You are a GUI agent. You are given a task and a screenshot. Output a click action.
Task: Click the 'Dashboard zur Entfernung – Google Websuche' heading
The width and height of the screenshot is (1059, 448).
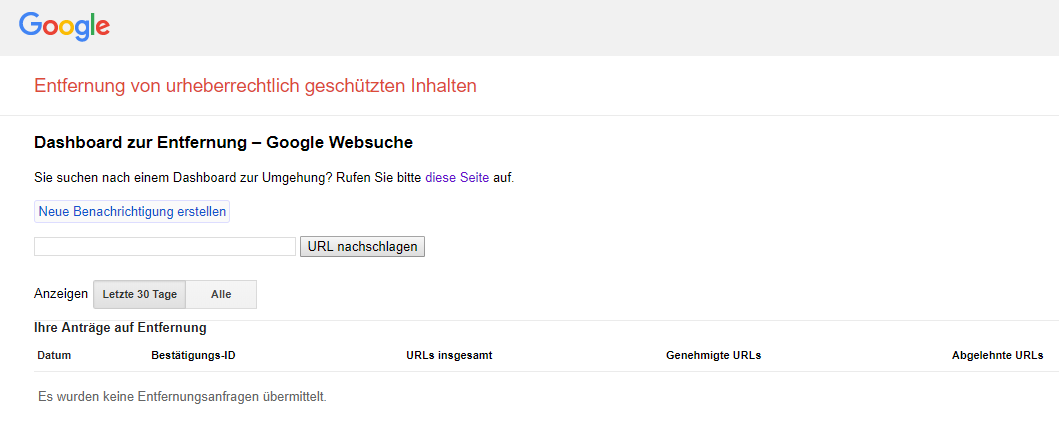pos(223,143)
